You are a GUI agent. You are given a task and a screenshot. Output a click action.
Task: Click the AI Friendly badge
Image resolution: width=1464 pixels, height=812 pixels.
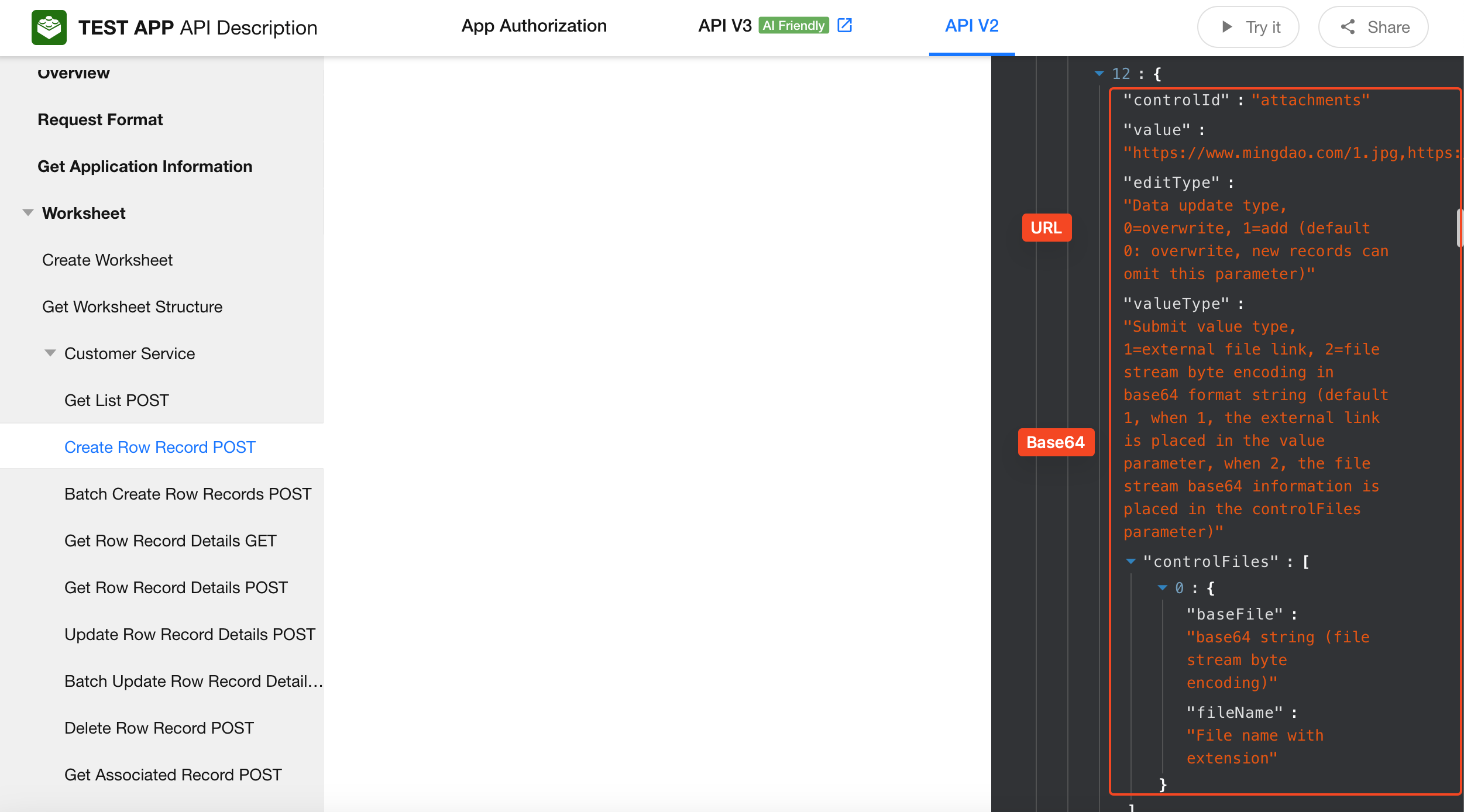click(793, 25)
